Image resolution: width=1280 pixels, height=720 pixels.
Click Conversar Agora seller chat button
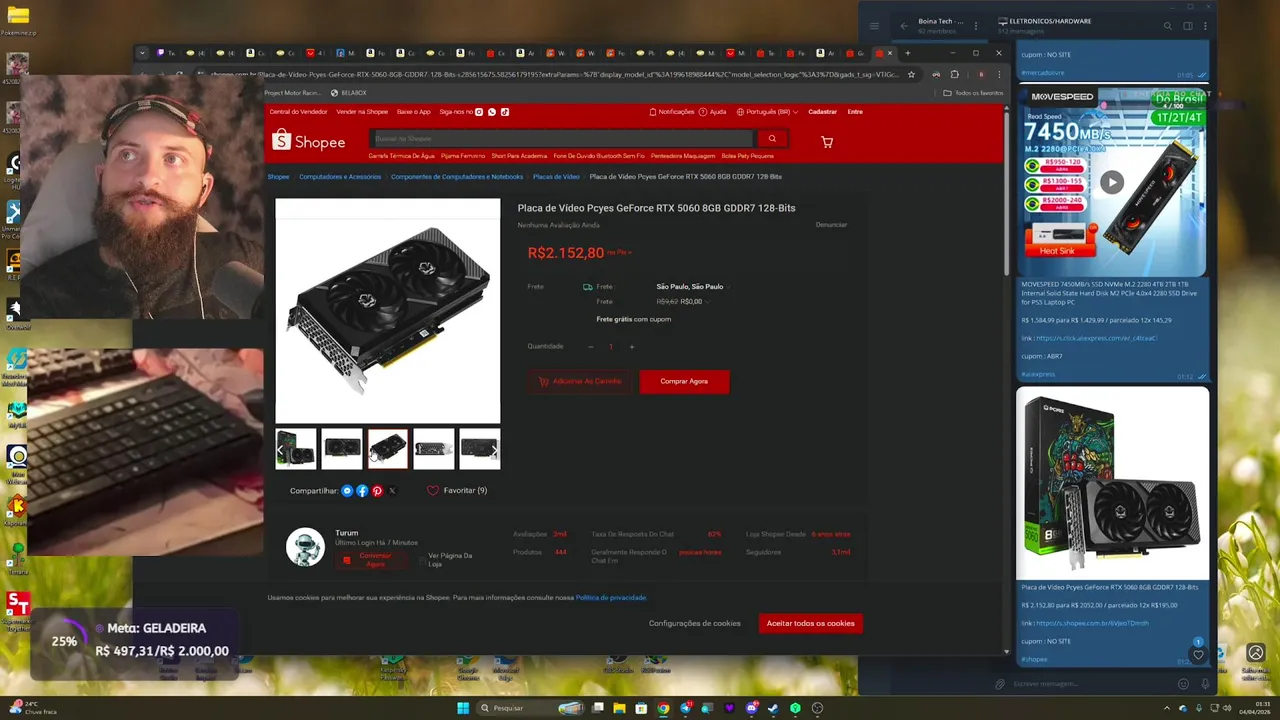[370, 560]
